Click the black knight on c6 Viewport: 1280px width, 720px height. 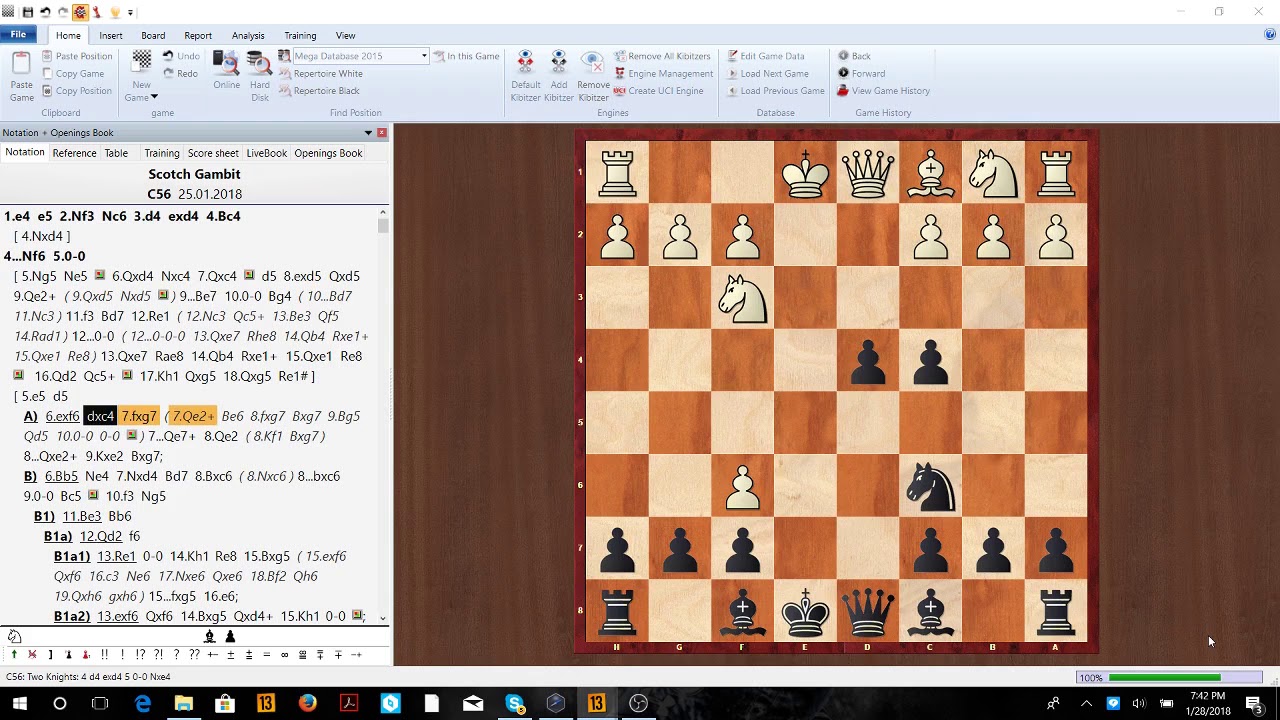tap(930, 485)
